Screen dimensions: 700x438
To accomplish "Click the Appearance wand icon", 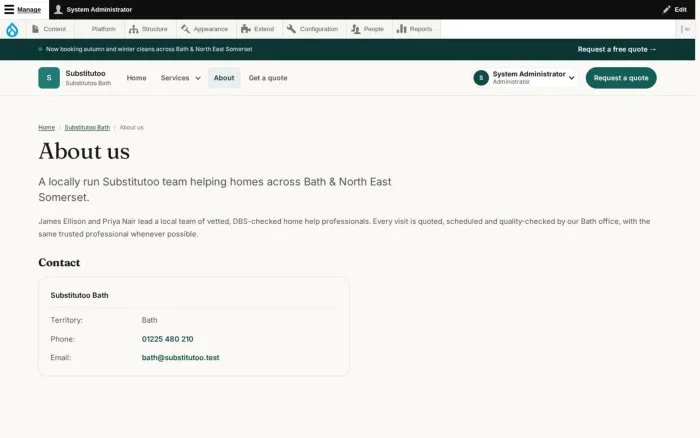I will [185, 29].
